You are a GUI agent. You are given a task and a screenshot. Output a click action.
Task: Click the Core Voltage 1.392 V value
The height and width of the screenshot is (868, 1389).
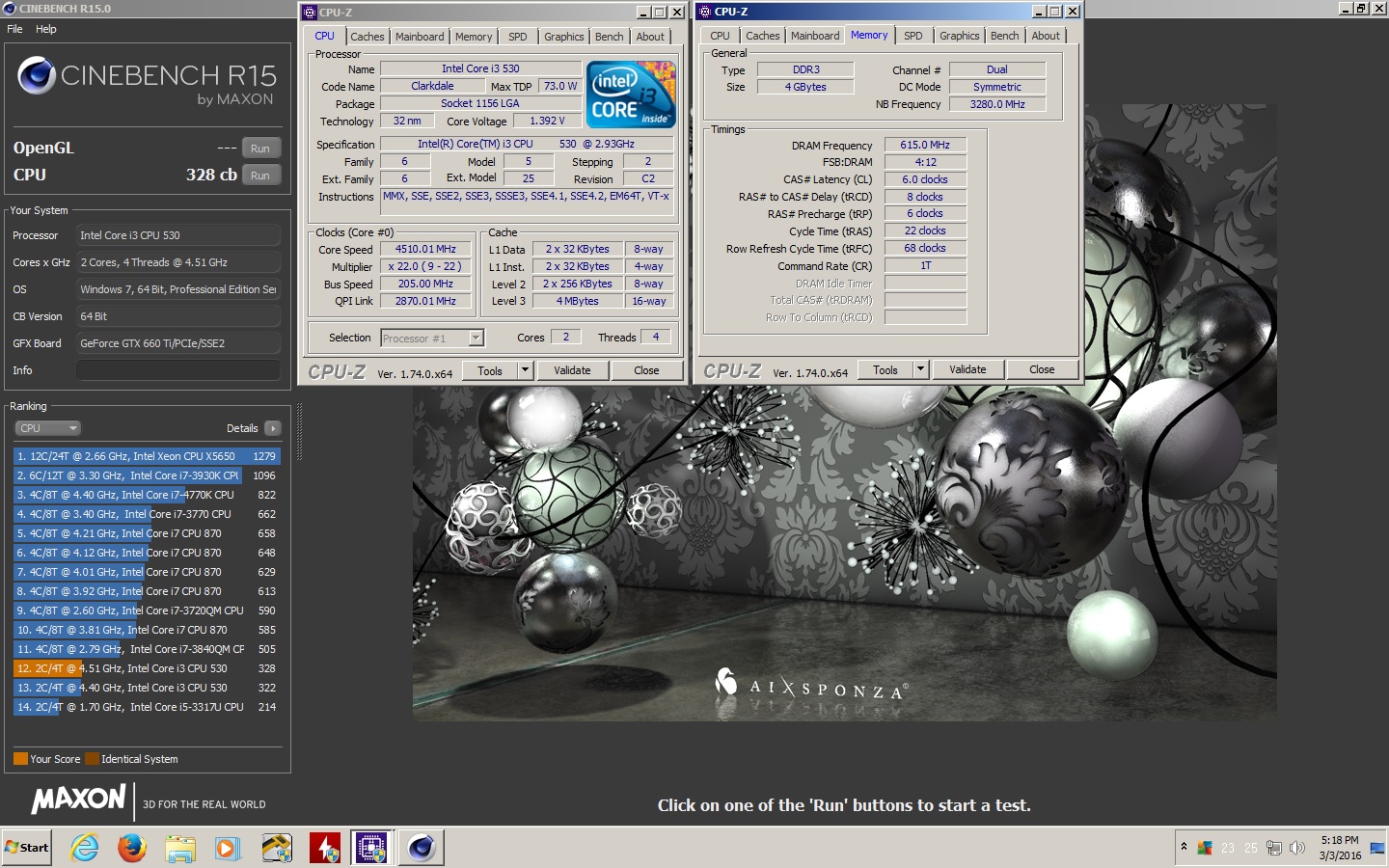click(547, 121)
